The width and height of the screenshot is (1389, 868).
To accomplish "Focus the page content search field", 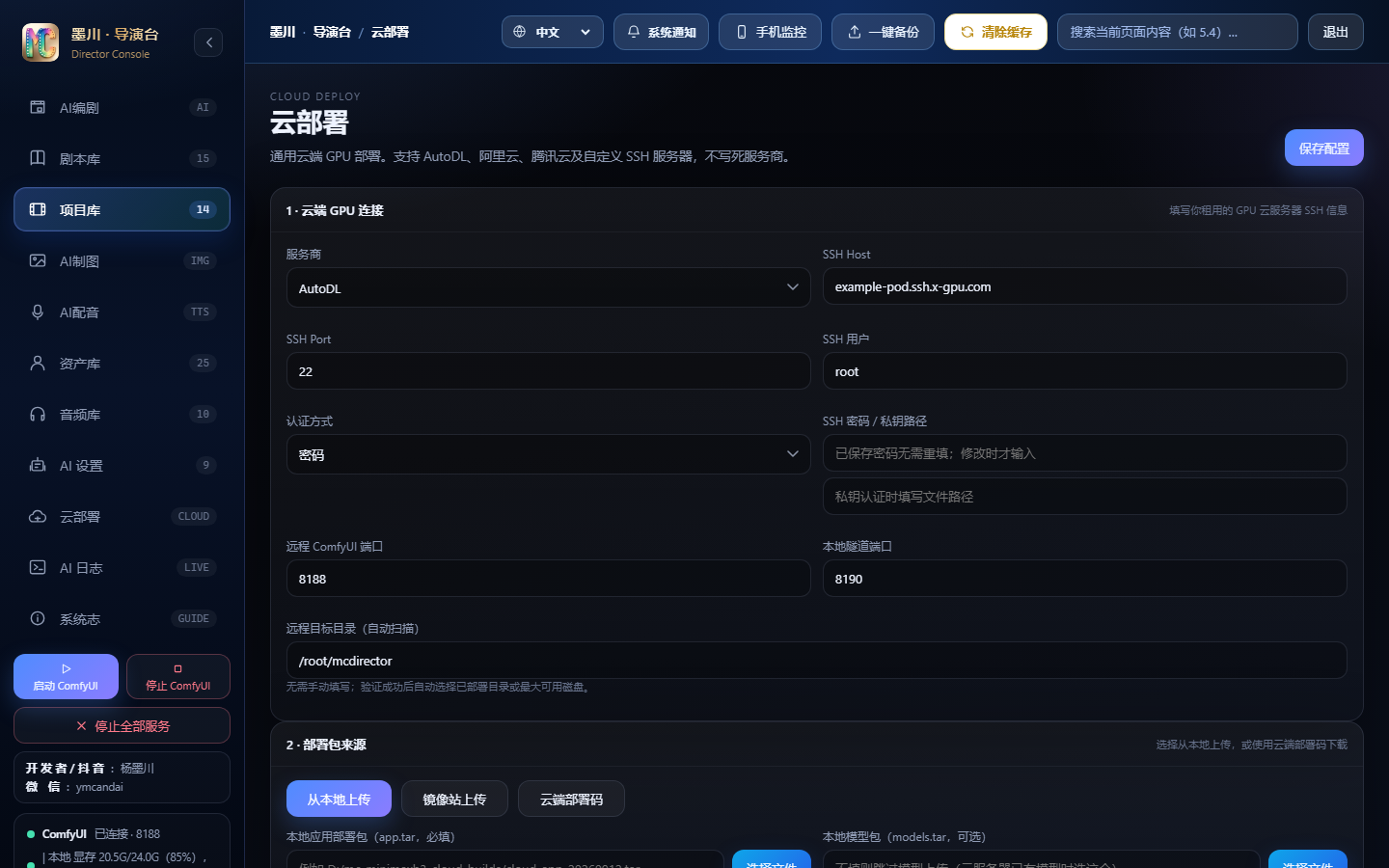I will pyautogui.click(x=1177, y=32).
